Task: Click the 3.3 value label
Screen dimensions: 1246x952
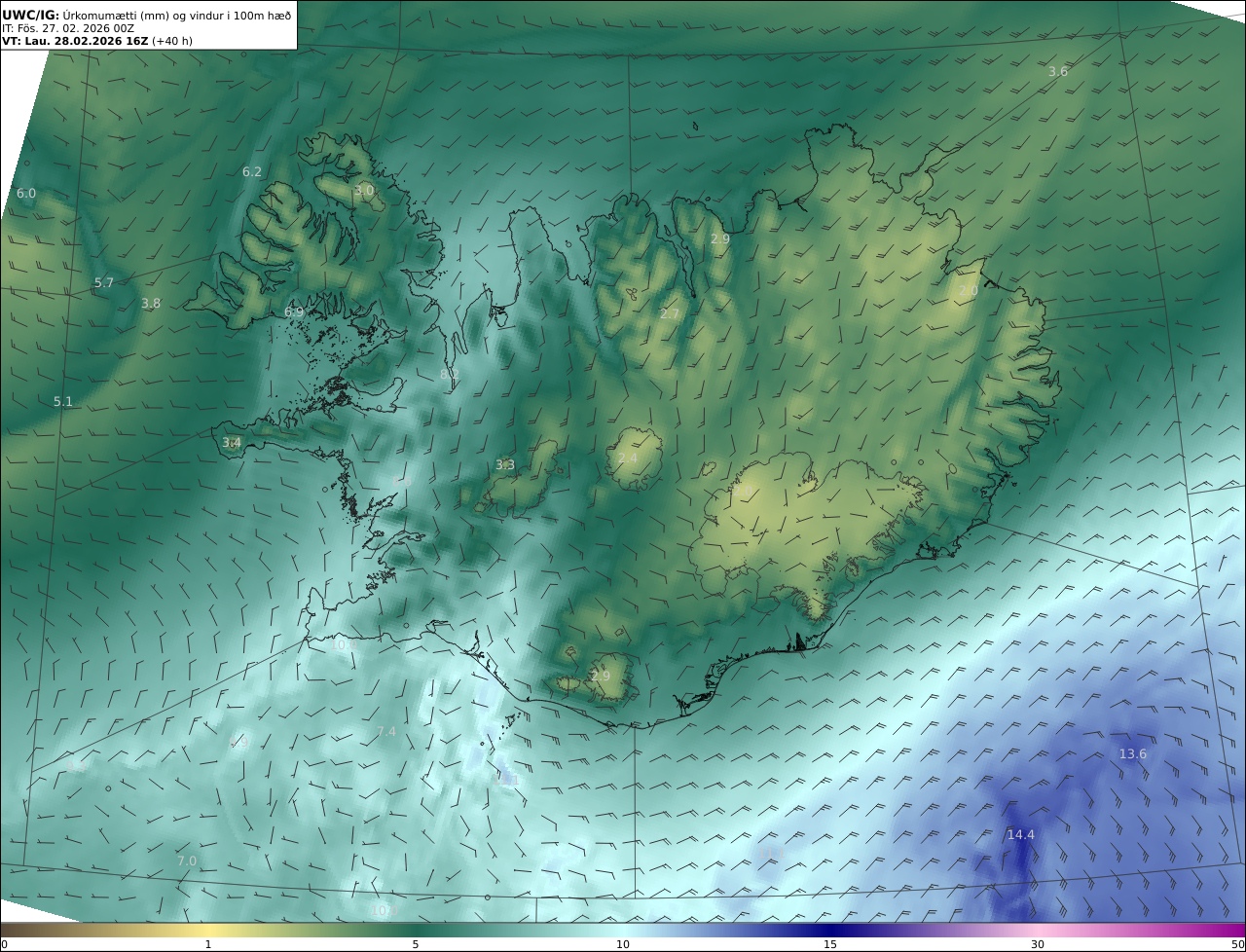Action: click(x=505, y=465)
